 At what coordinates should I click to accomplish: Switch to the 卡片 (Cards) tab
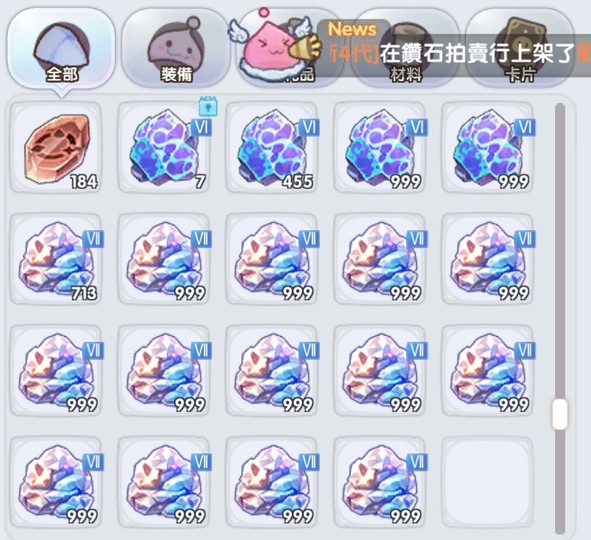point(520,48)
